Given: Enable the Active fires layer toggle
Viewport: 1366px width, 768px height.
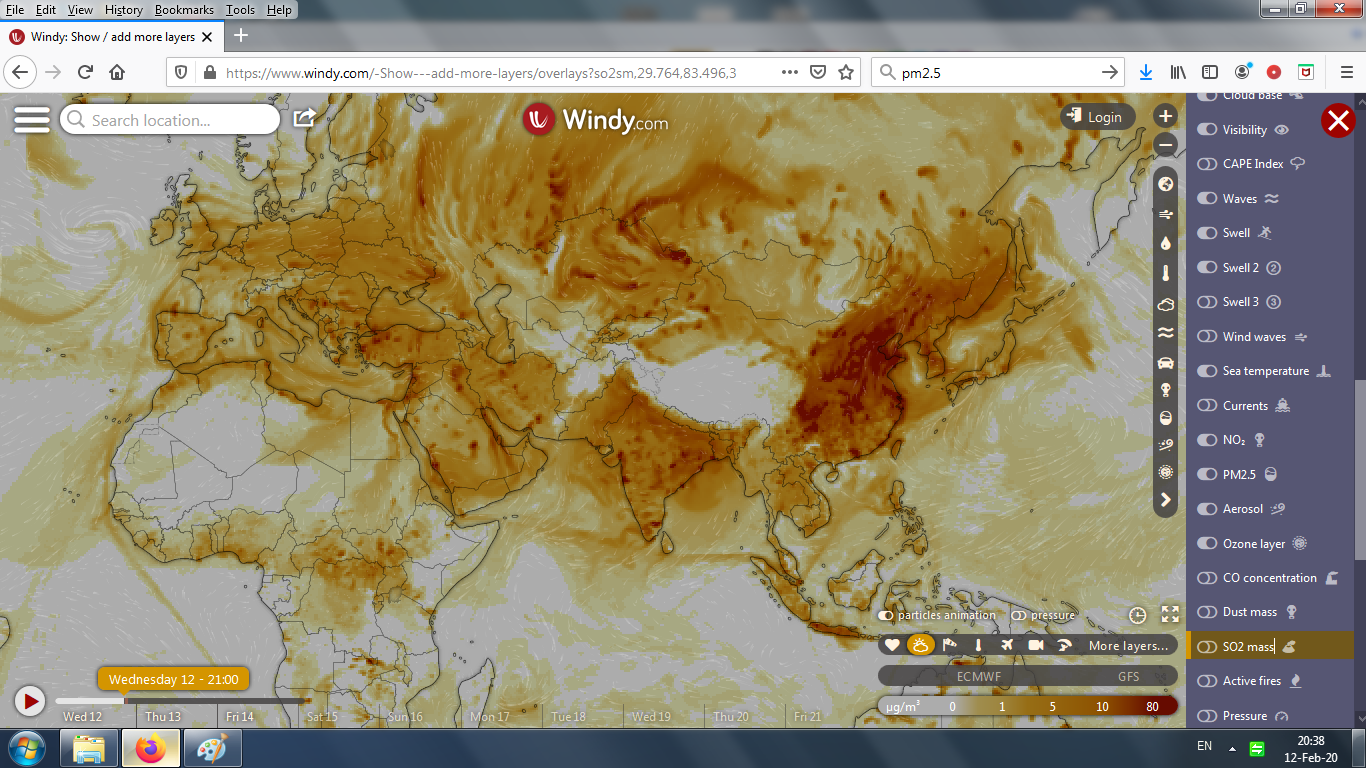Looking at the screenshot, I should (1207, 681).
